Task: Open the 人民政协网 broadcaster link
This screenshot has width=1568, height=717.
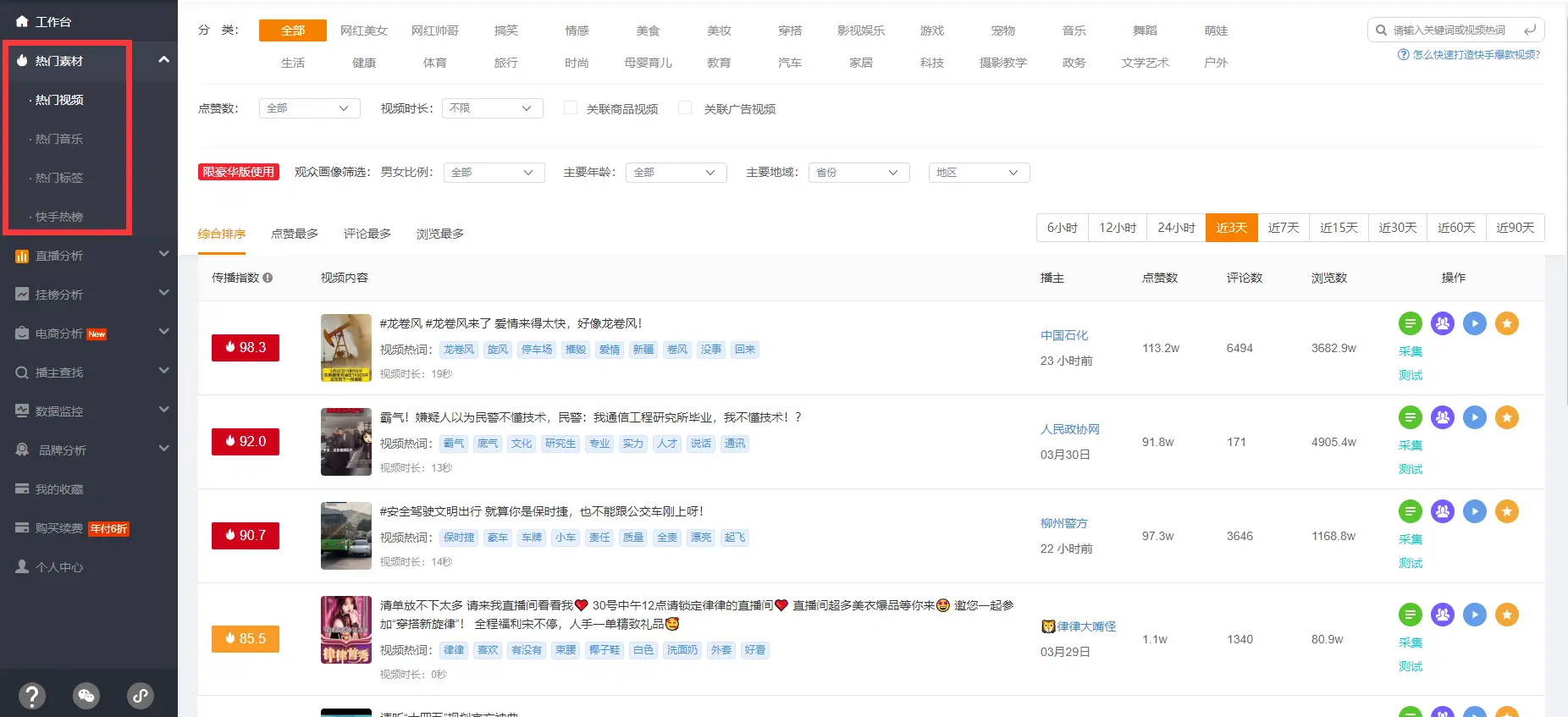Action: click(x=1070, y=429)
